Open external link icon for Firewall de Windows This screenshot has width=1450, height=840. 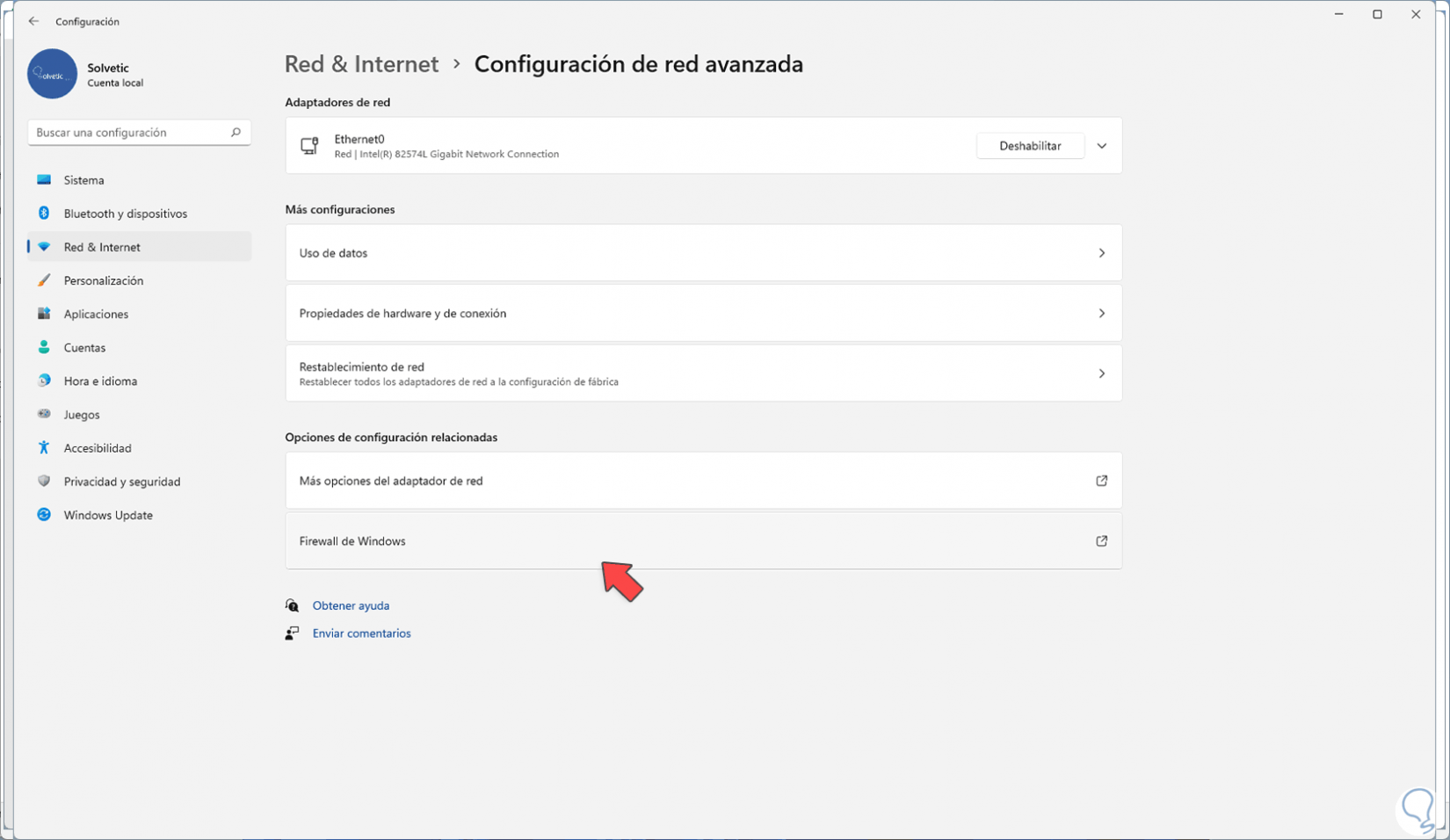point(1101,541)
